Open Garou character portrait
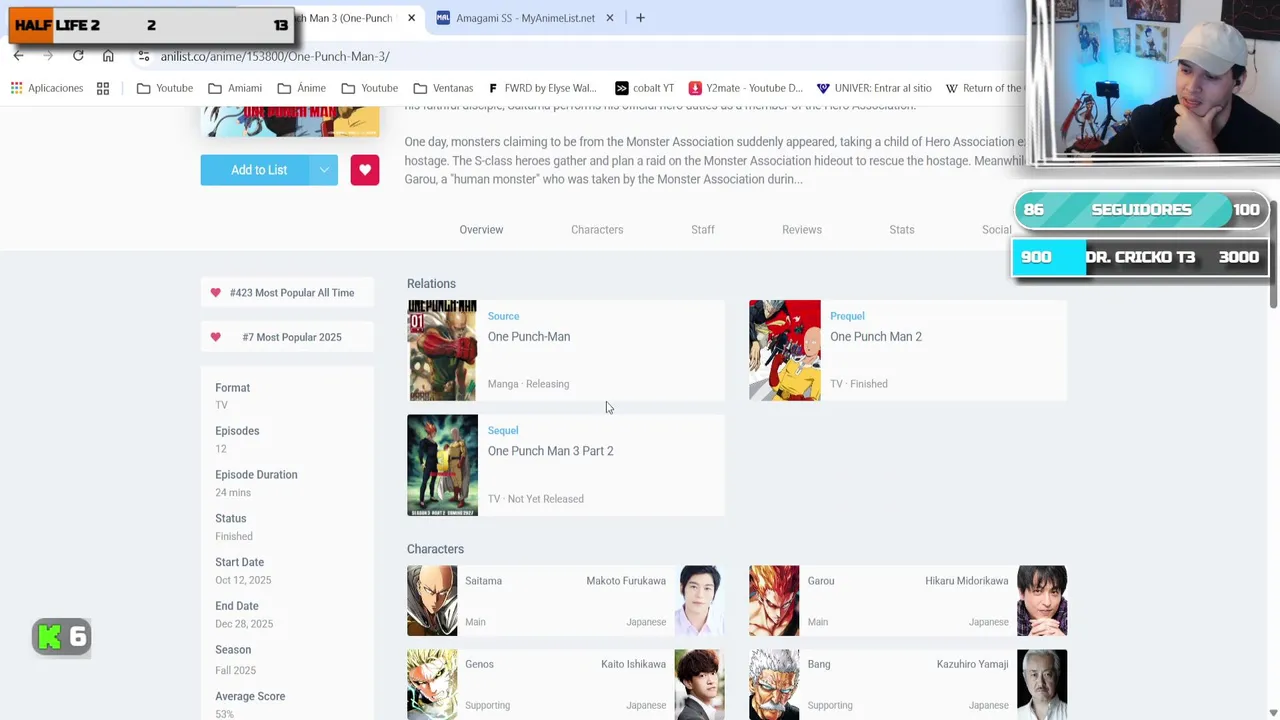The height and width of the screenshot is (720, 1280). [774, 601]
